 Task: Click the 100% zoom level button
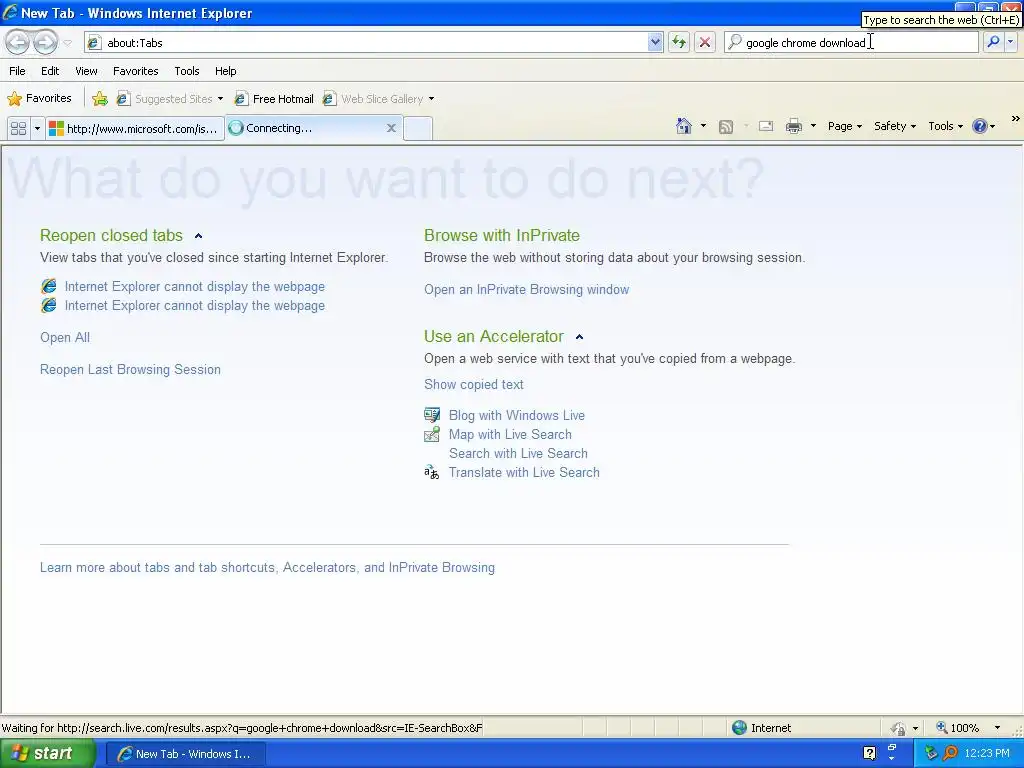pos(958,728)
